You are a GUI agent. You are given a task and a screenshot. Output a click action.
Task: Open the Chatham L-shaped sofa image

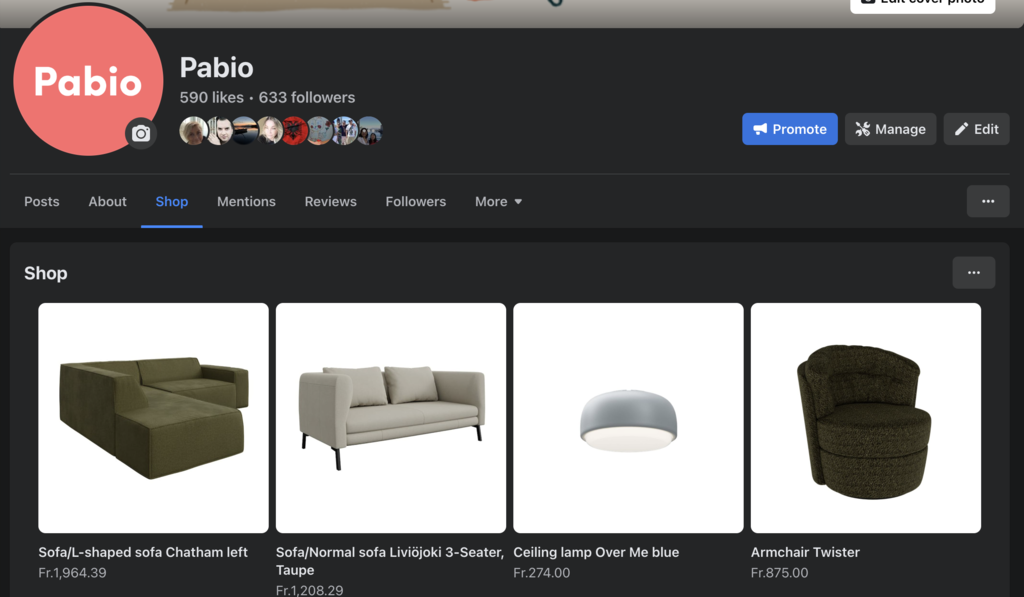[x=153, y=418]
